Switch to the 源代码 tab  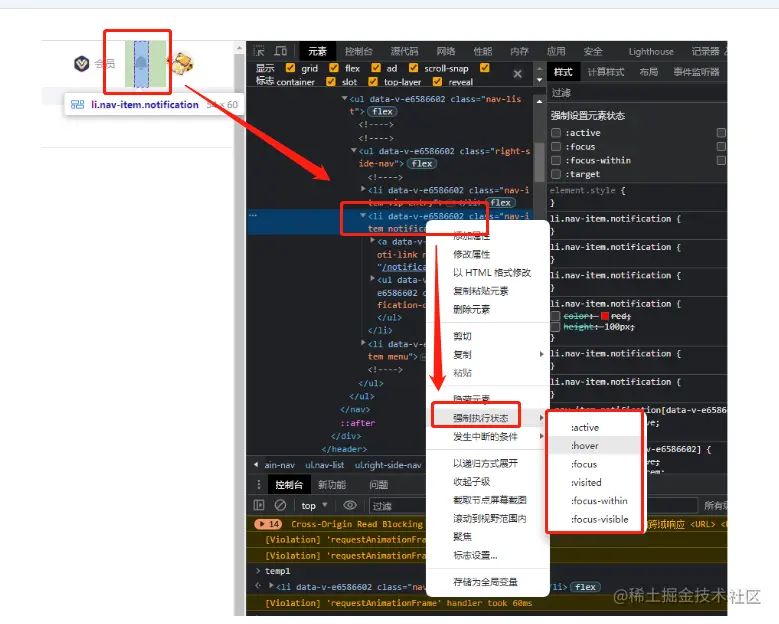(x=404, y=51)
